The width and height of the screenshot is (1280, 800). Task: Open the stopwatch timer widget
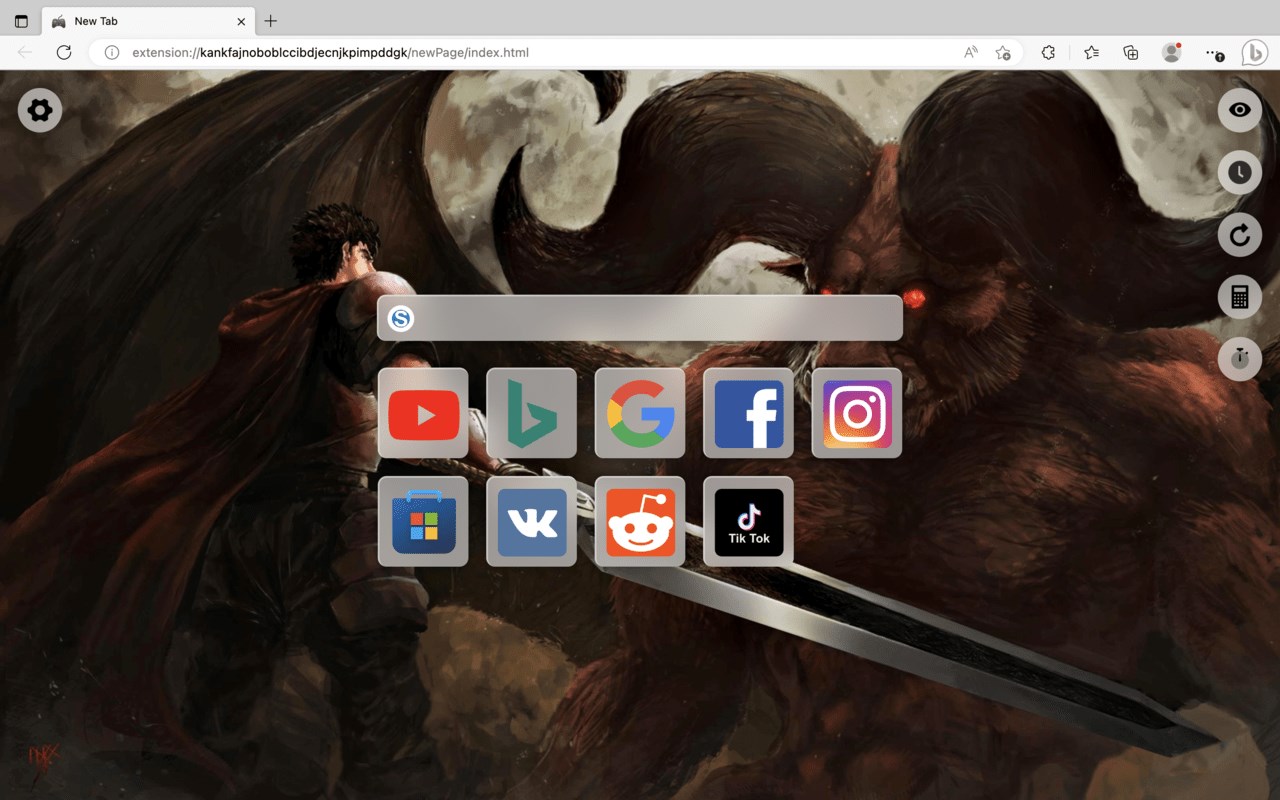[x=1240, y=359]
